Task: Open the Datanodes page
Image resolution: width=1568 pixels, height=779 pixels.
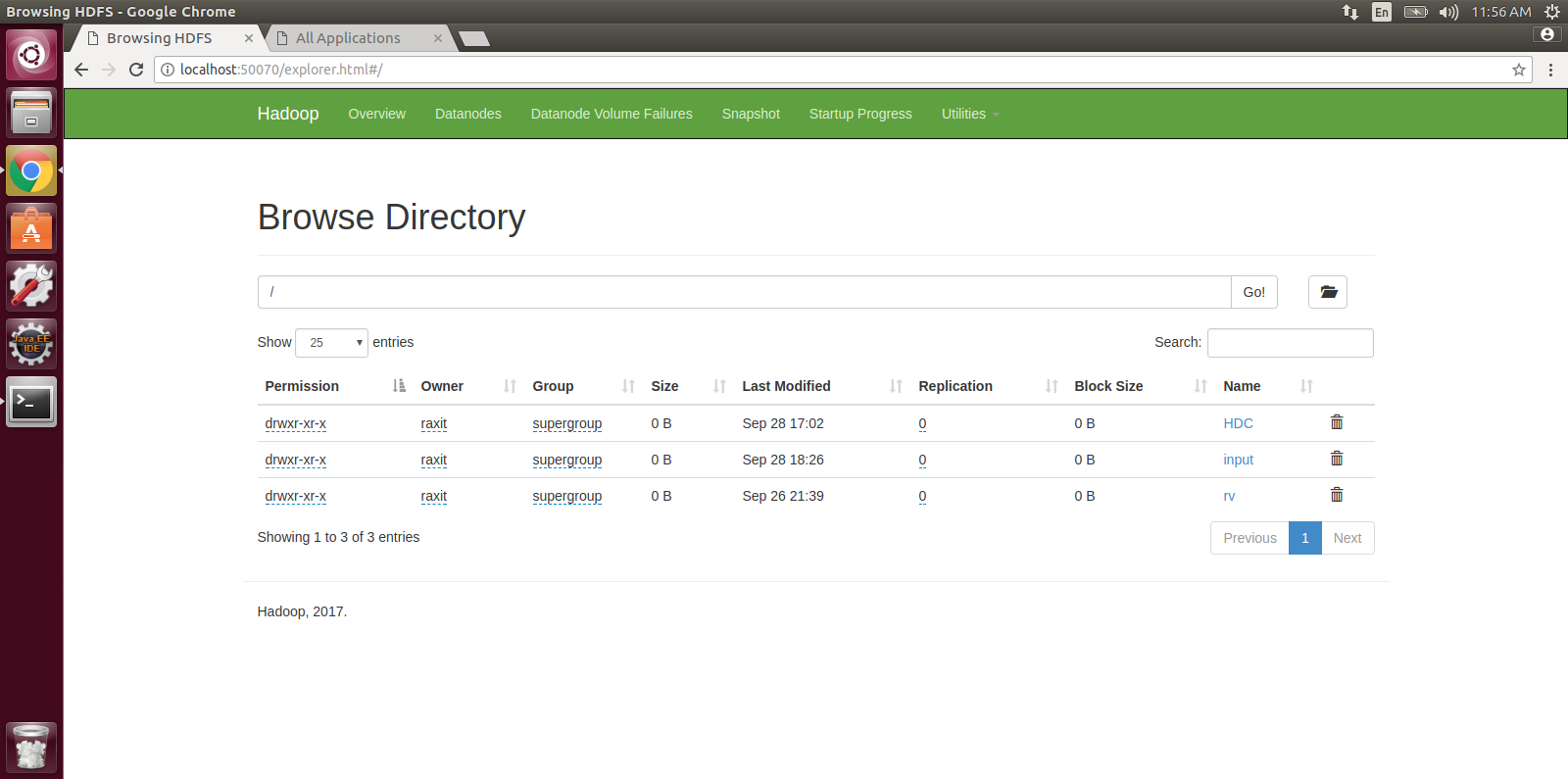Action: [x=467, y=114]
